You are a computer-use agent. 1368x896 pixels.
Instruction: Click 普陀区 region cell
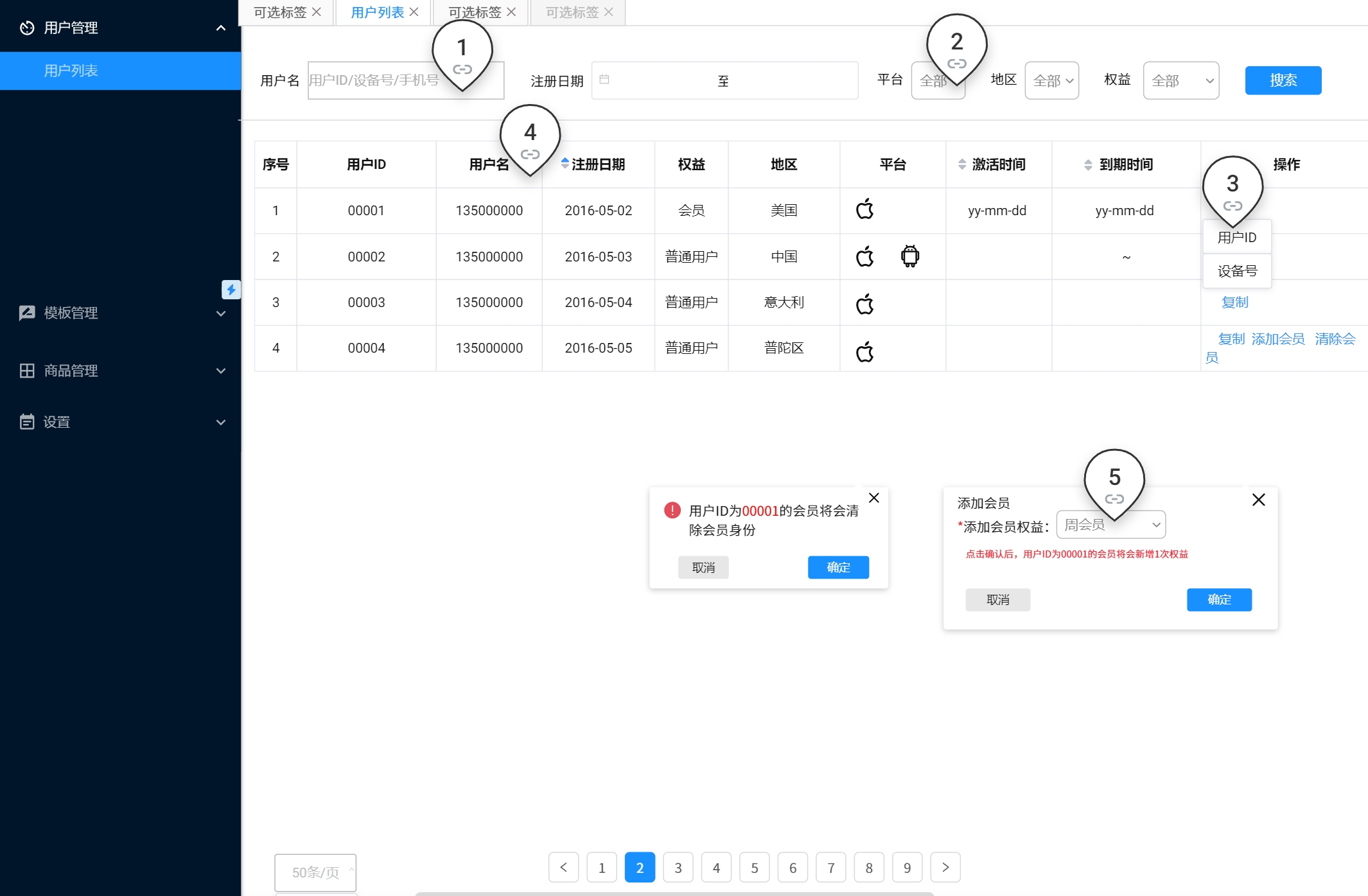pyautogui.click(x=784, y=347)
